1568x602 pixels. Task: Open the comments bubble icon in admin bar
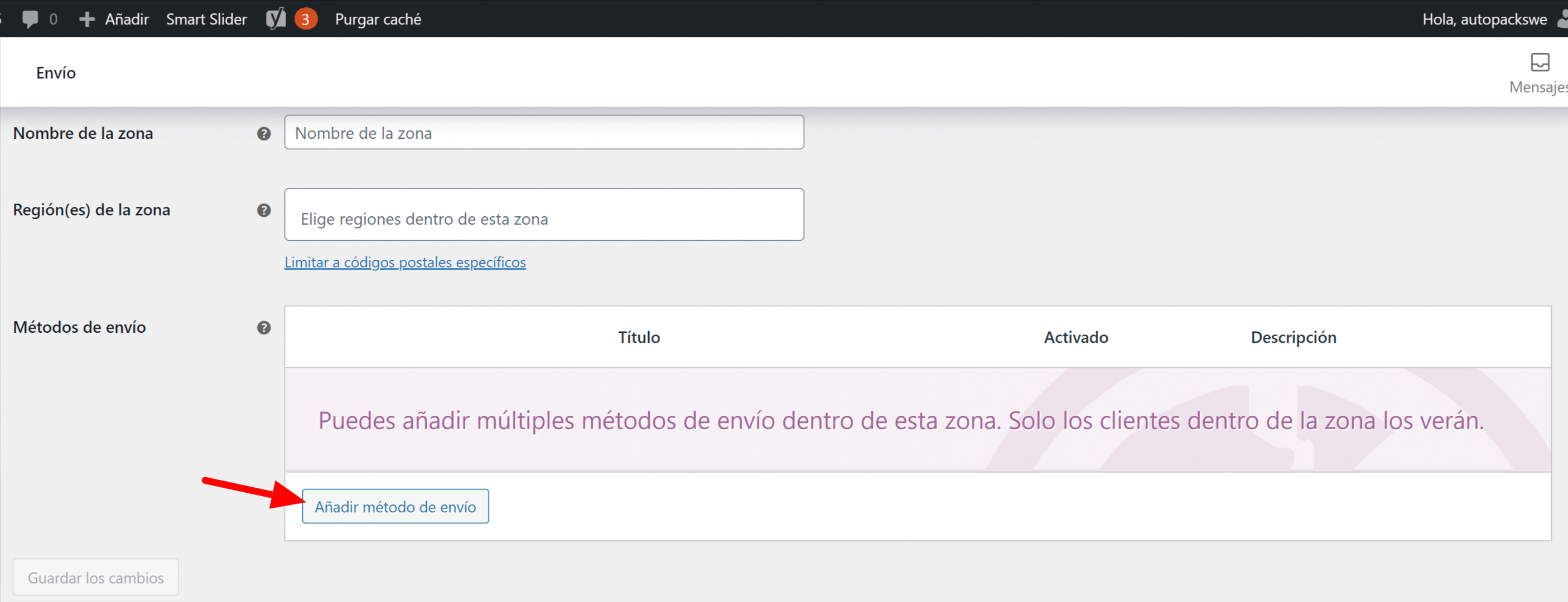30,19
